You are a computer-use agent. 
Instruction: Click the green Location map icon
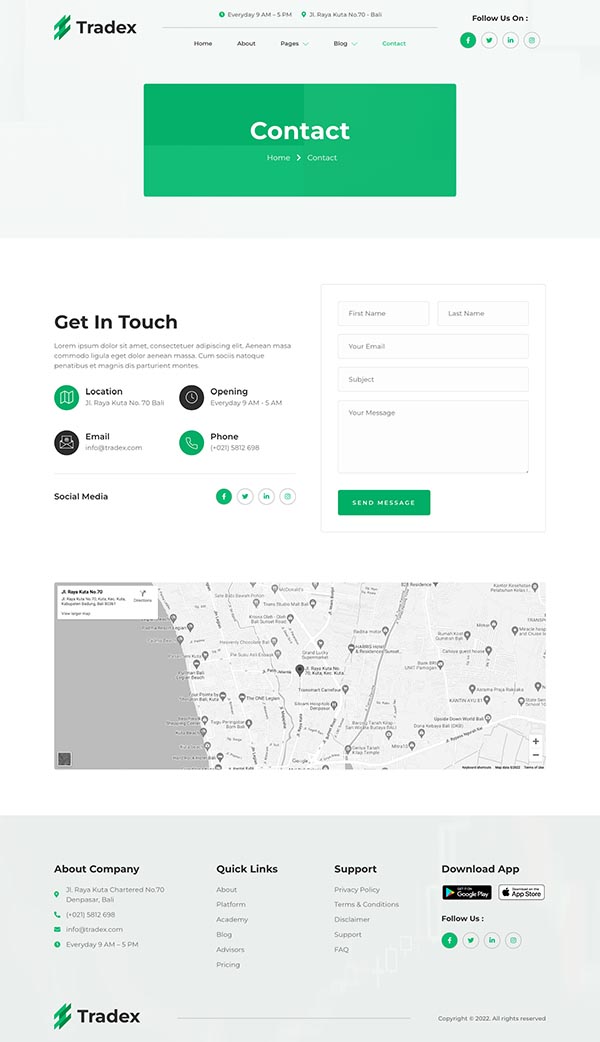coord(66,397)
